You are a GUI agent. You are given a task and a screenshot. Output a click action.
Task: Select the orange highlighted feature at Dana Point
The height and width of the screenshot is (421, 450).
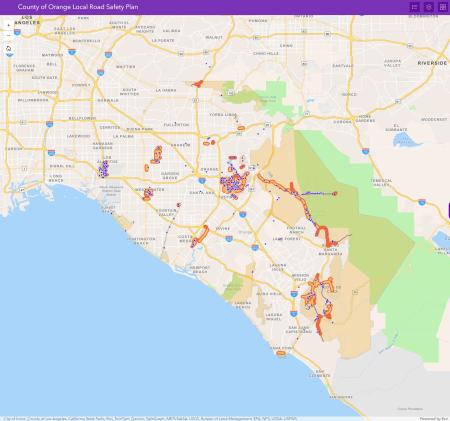click(x=281, y=353)
